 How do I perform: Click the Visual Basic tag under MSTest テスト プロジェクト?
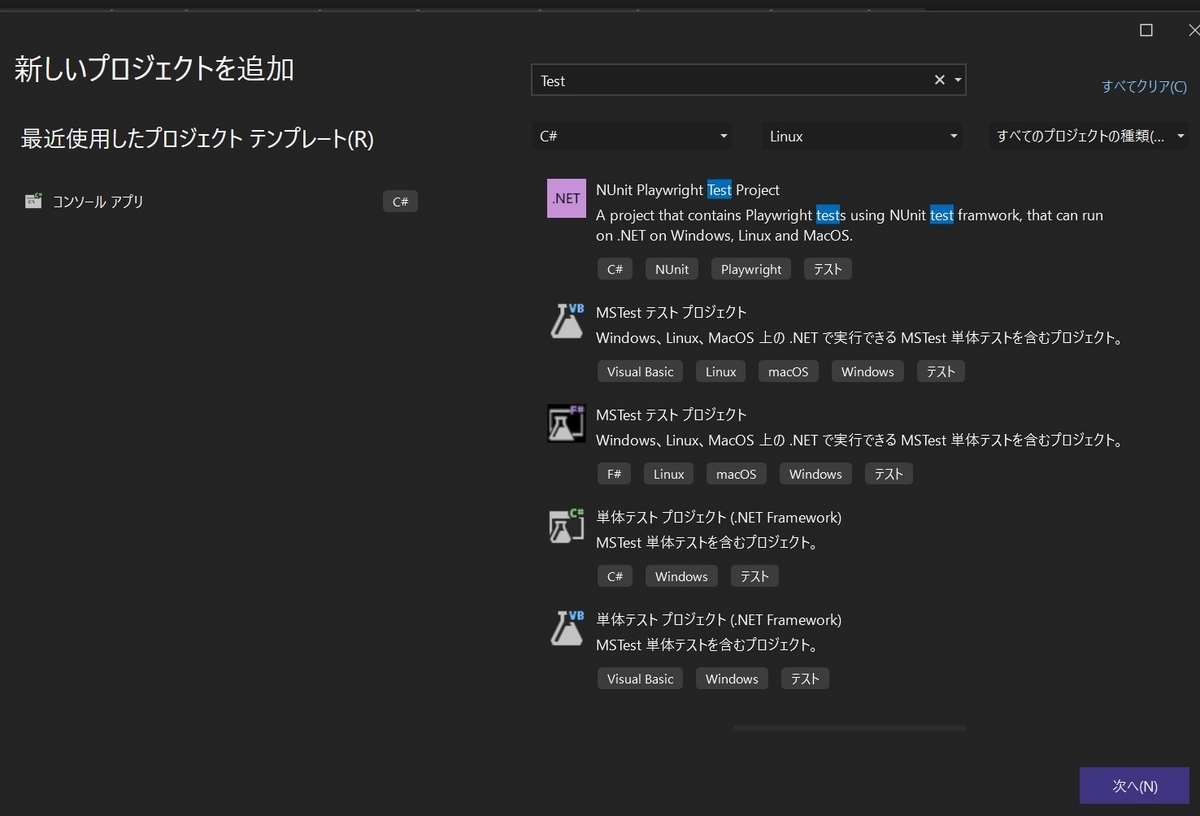tap(640, 371)
